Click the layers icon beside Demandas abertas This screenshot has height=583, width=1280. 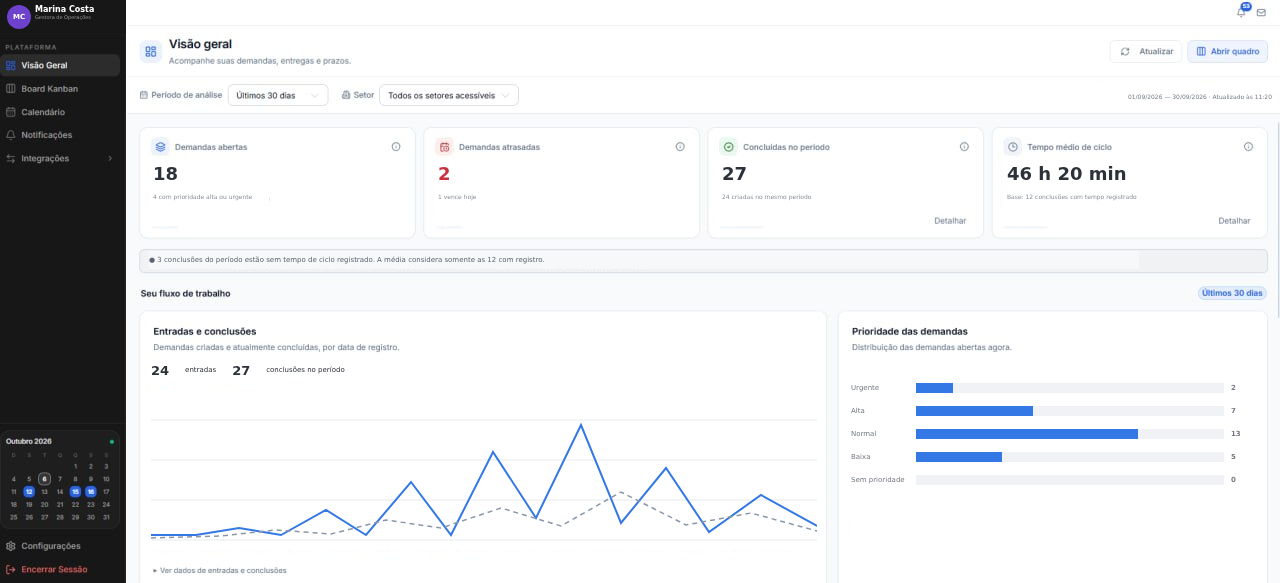(x=160, y=147)
